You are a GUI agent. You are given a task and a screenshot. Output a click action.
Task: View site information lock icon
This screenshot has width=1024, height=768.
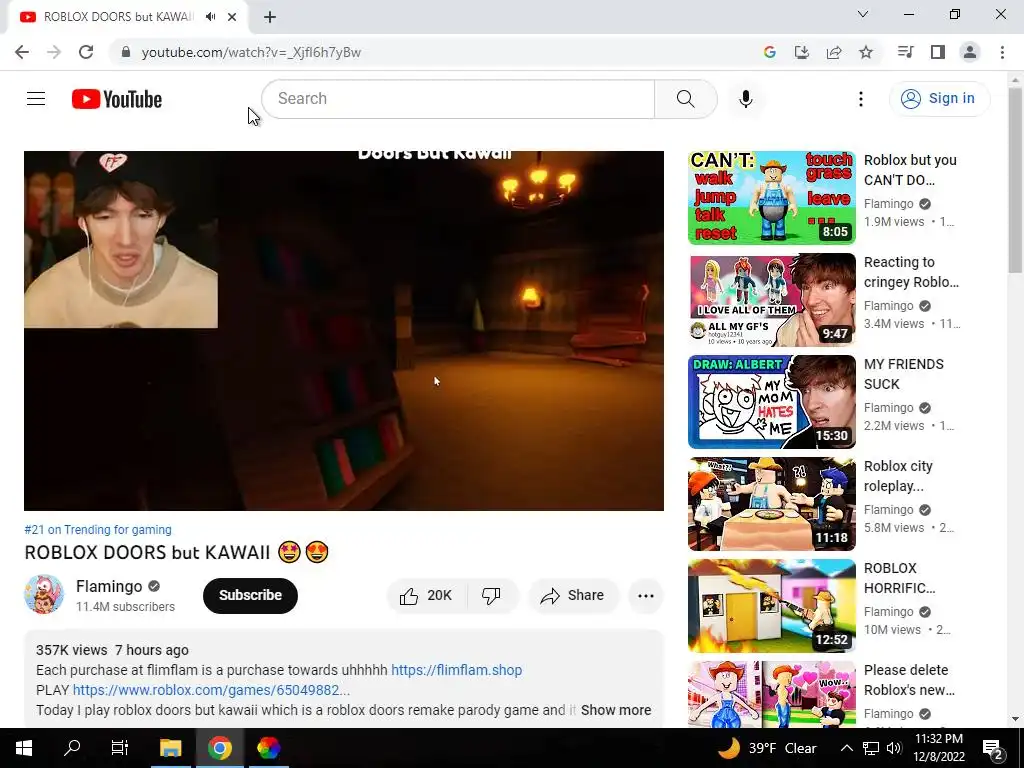[x=126, y=52]
